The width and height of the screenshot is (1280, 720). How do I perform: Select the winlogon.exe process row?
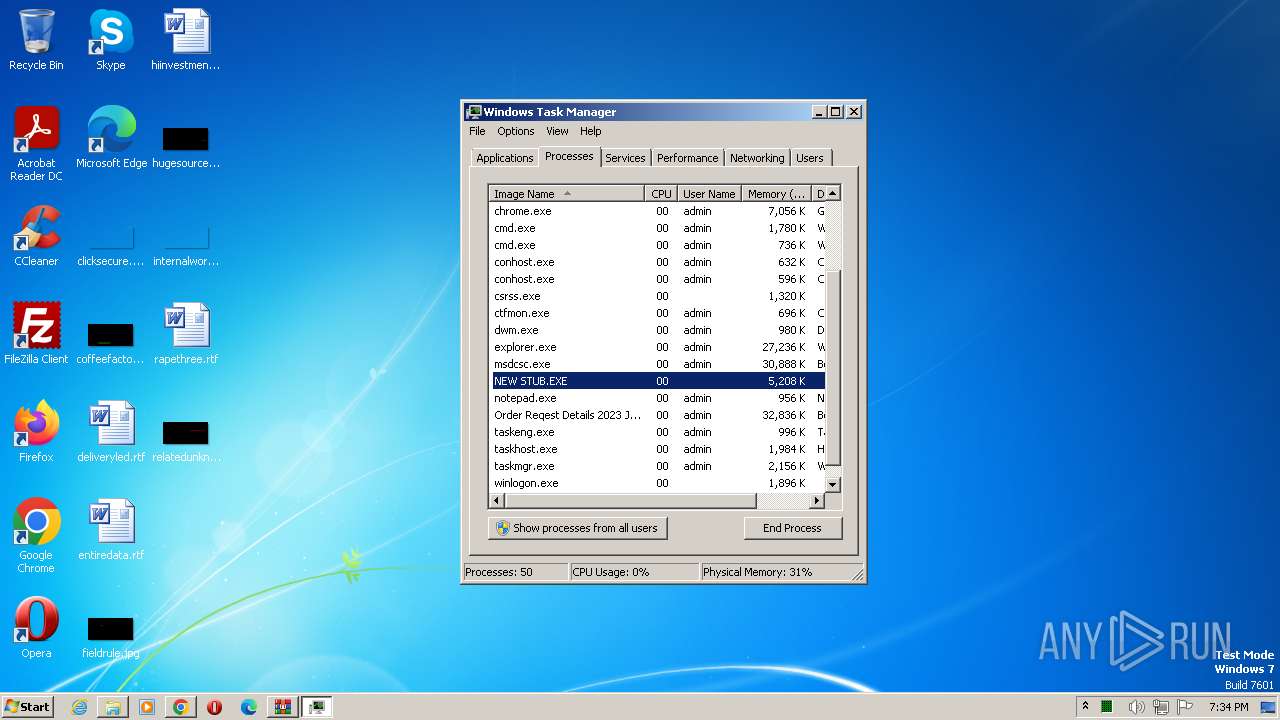(x=657, y=483)
